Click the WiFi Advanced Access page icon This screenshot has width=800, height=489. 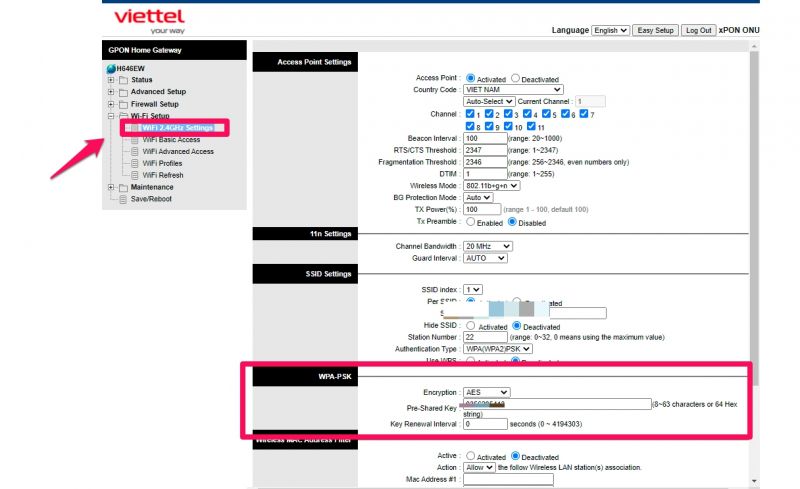tap(135, 152)
